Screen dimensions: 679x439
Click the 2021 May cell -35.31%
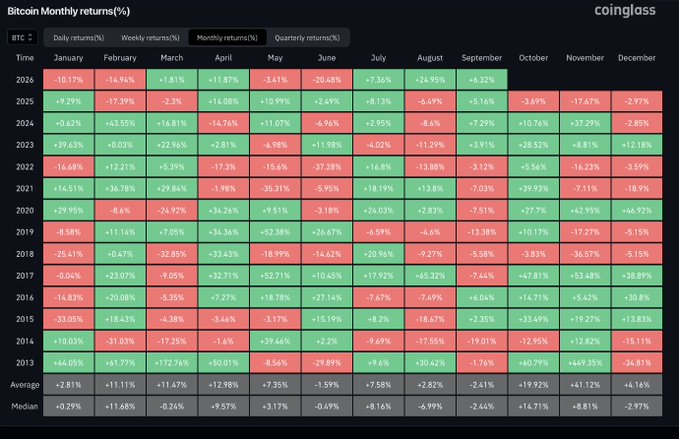pyautogui.click(x=275, y=189)
